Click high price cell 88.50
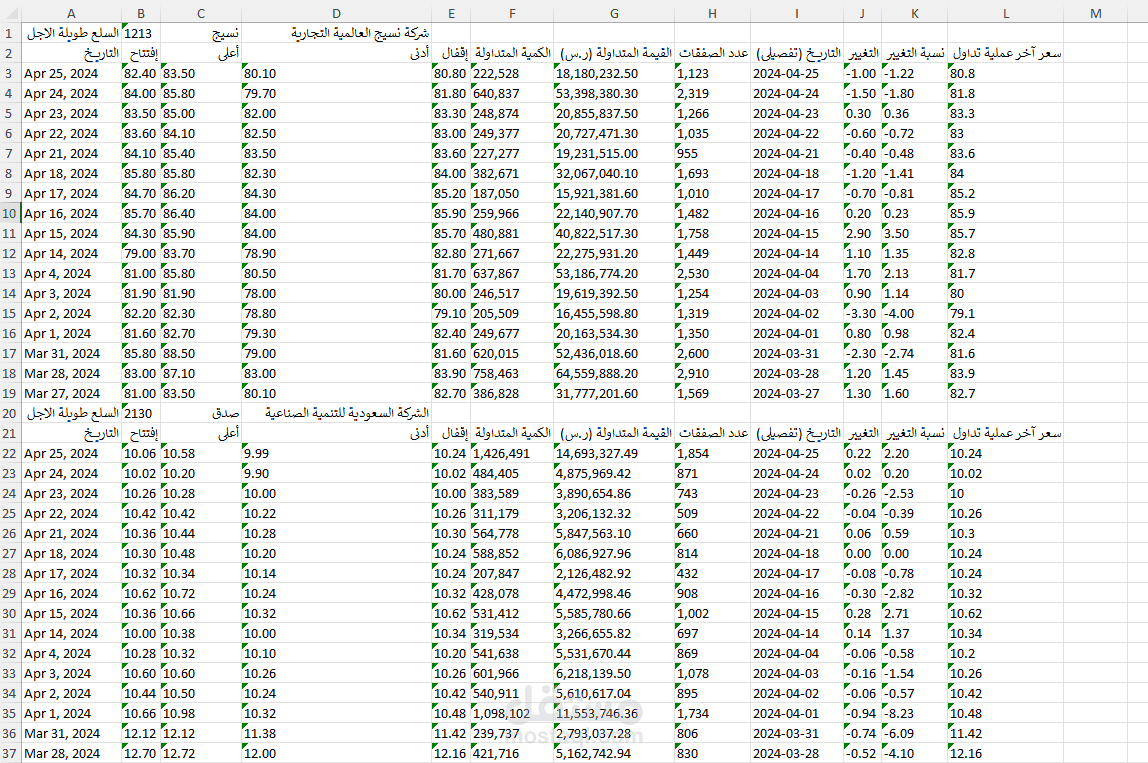The height and width of the screenshot is (763, 1148). [x=201, y=354]
